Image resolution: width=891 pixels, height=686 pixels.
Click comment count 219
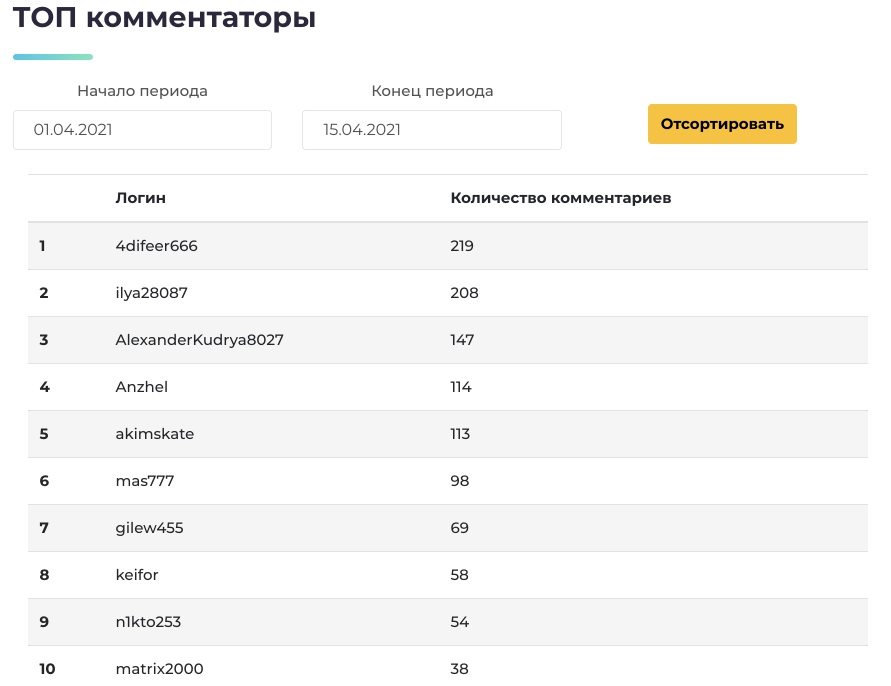[x=462, y=246]
